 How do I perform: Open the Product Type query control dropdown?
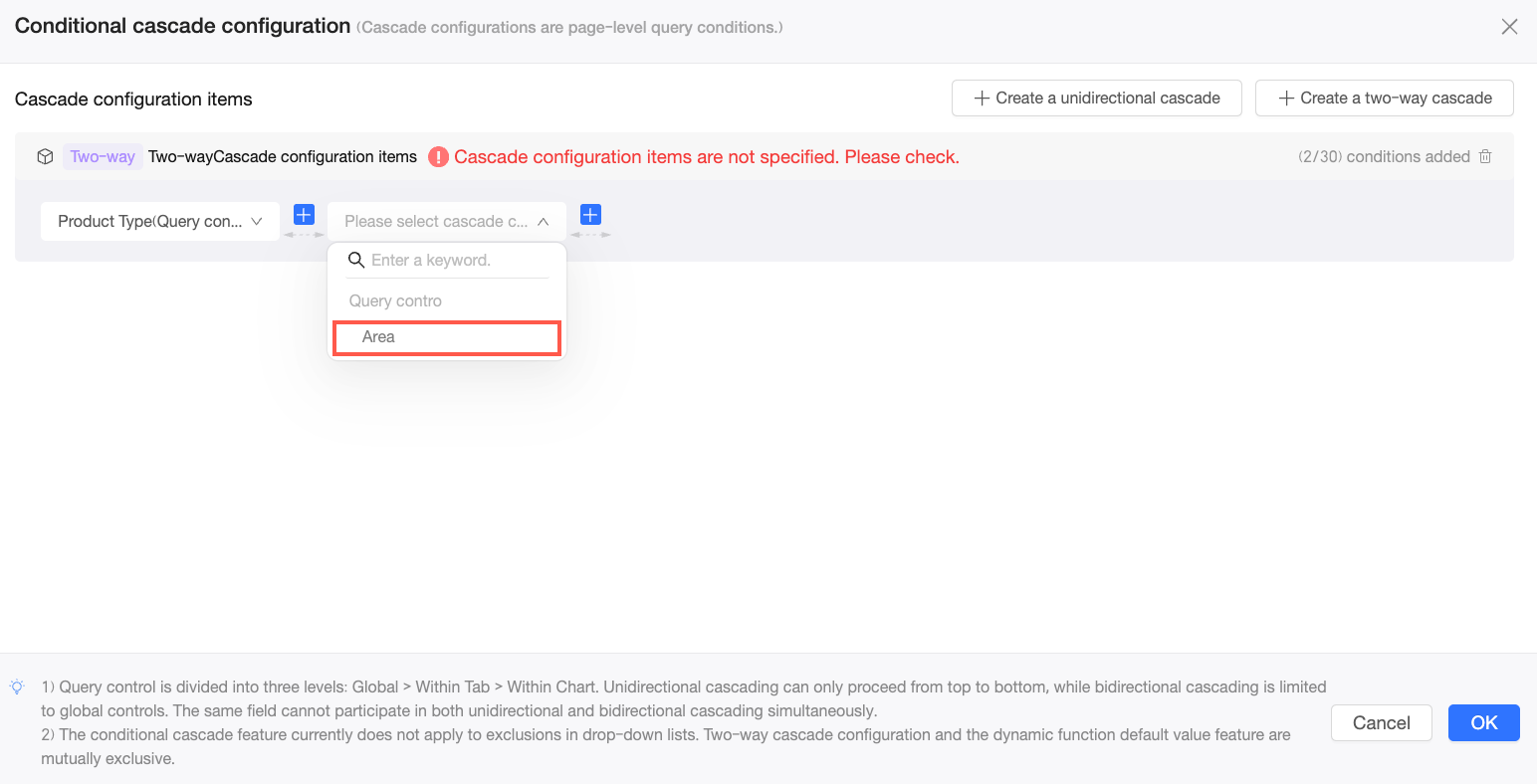pos(160,221)
